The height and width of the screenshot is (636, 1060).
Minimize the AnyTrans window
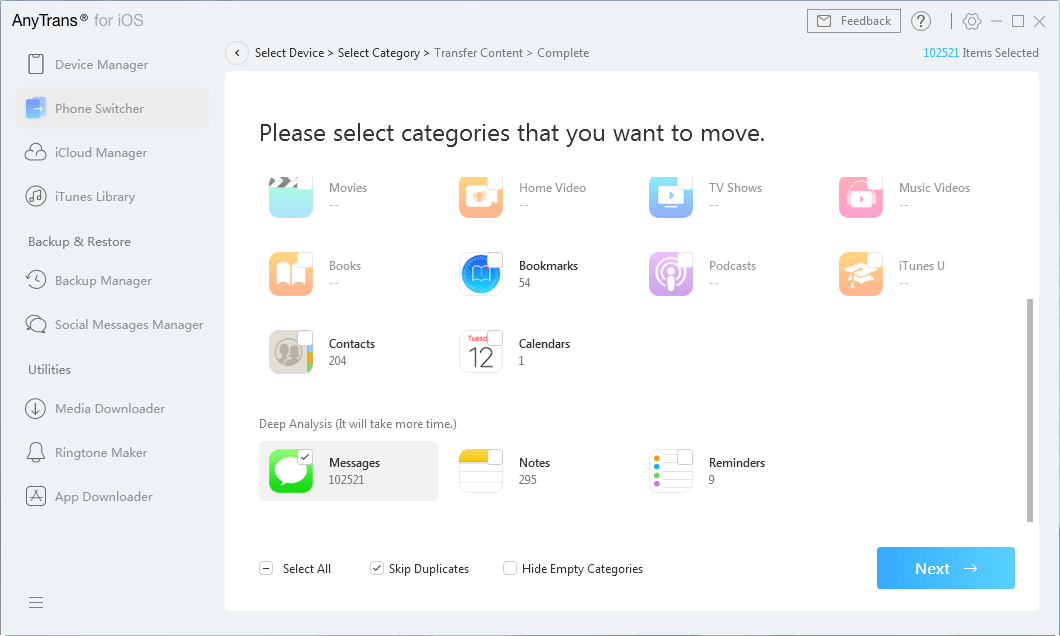tap(996, 21)
